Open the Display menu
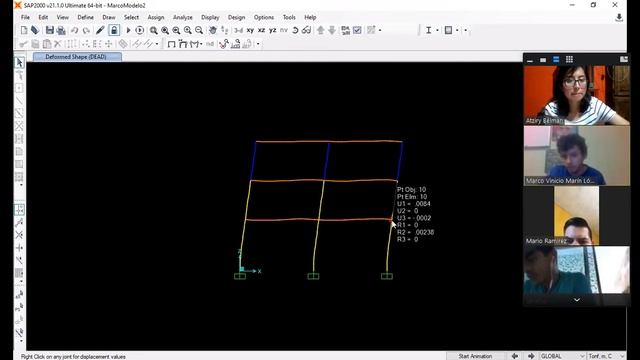Screen dimensions: 640x360 (210, 17)
